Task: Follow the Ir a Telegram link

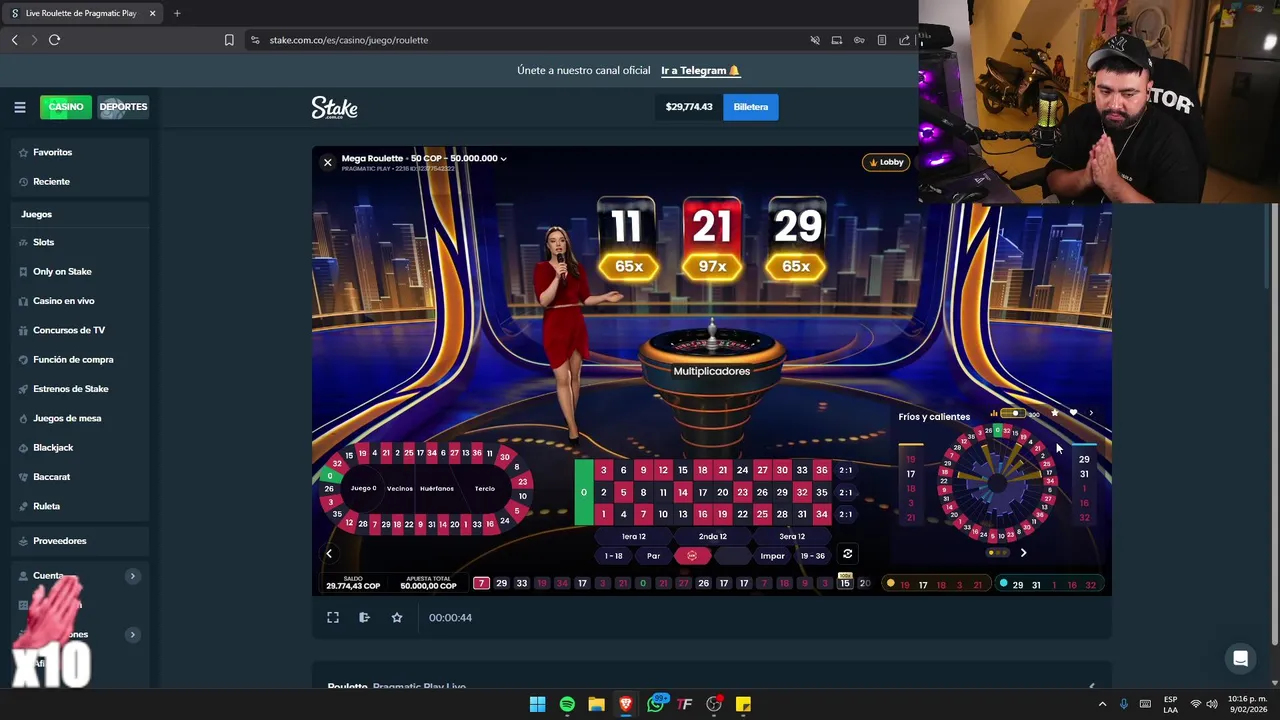Action: coord(700,71)
